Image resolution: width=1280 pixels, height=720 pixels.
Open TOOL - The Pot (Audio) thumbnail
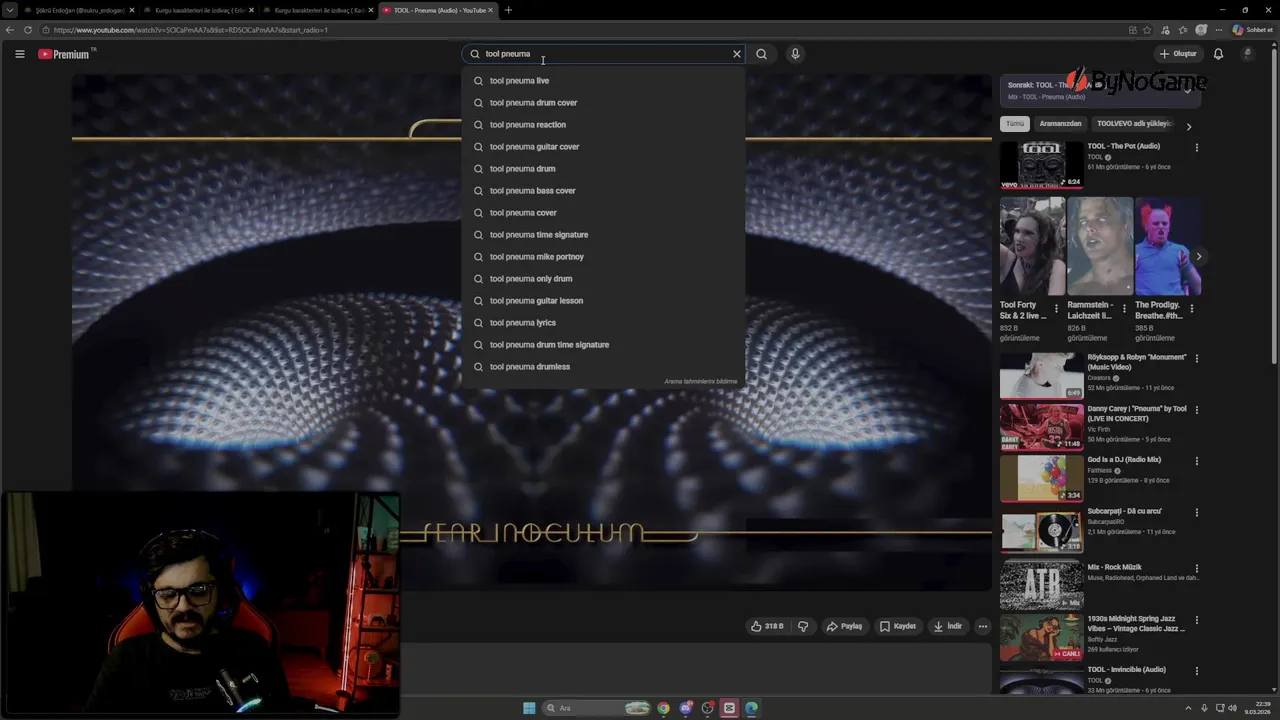[1041, 165]
